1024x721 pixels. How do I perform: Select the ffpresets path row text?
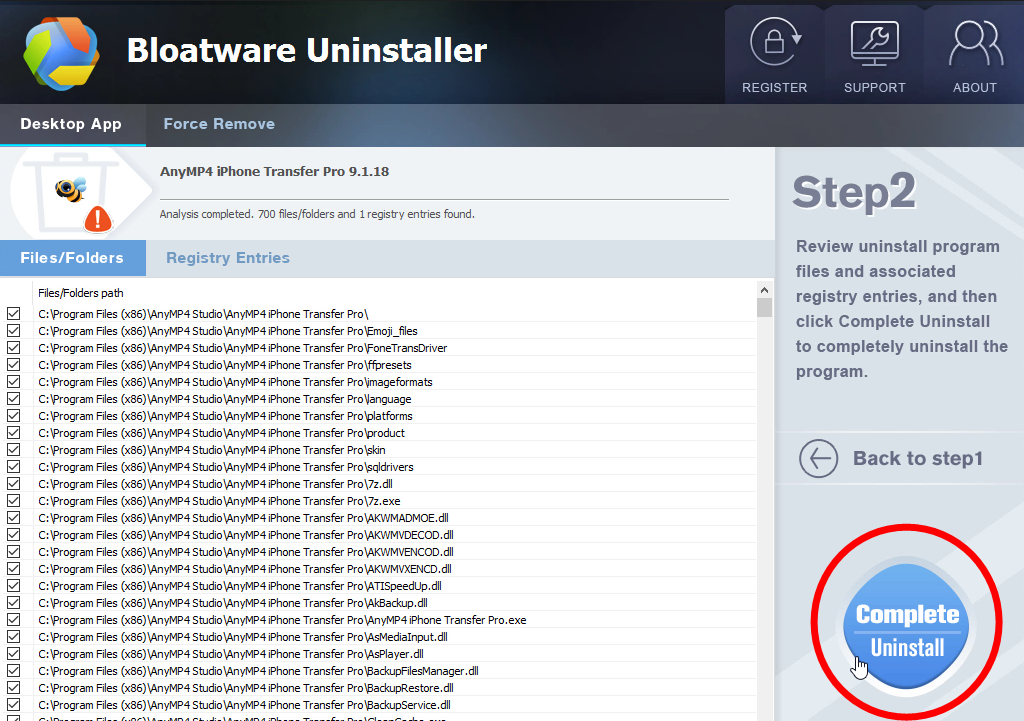pos(225,365)
